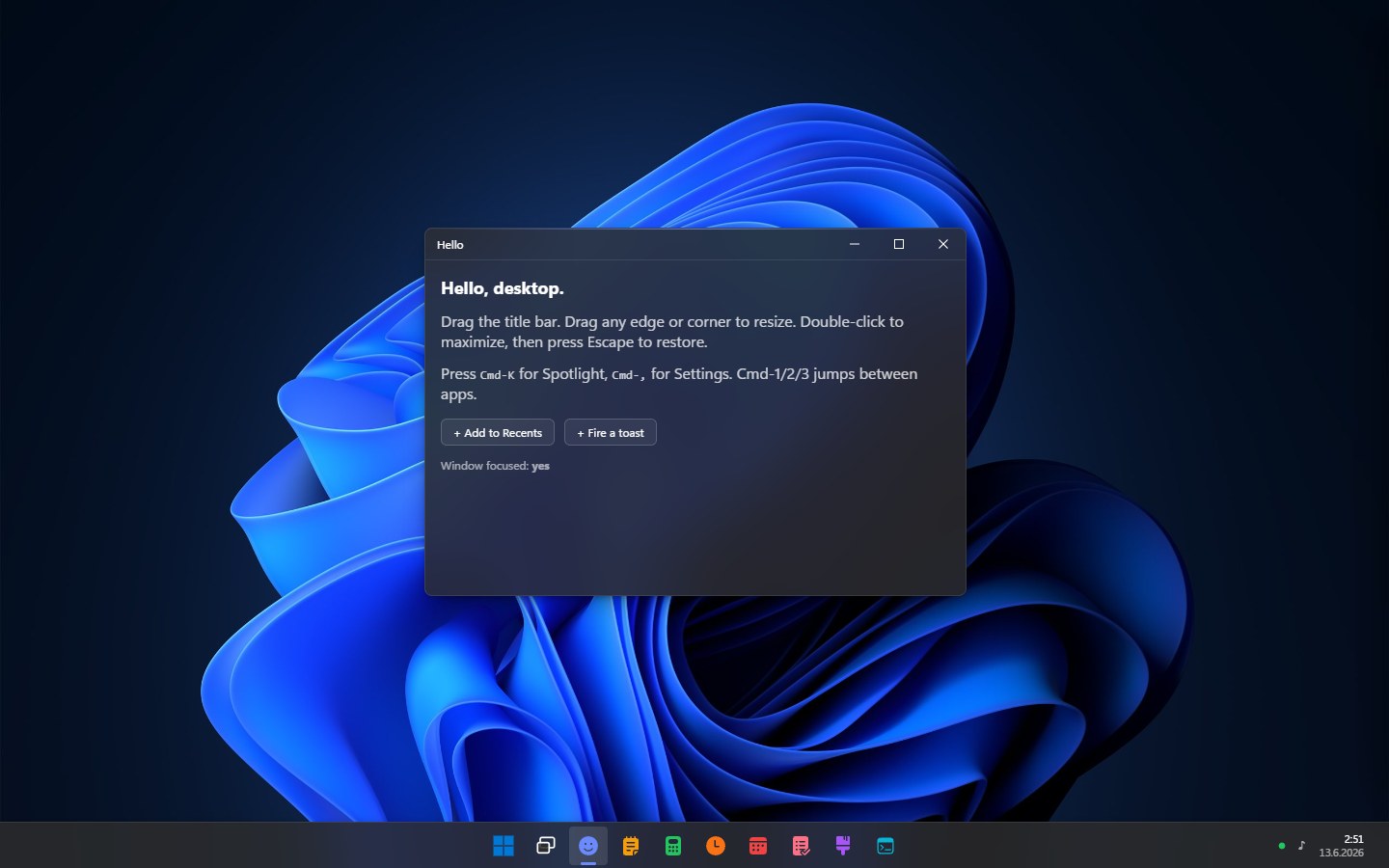The image size is (1389, 868).
Task: Launch the purple paintbrush app icon
Action: [843, 846]
